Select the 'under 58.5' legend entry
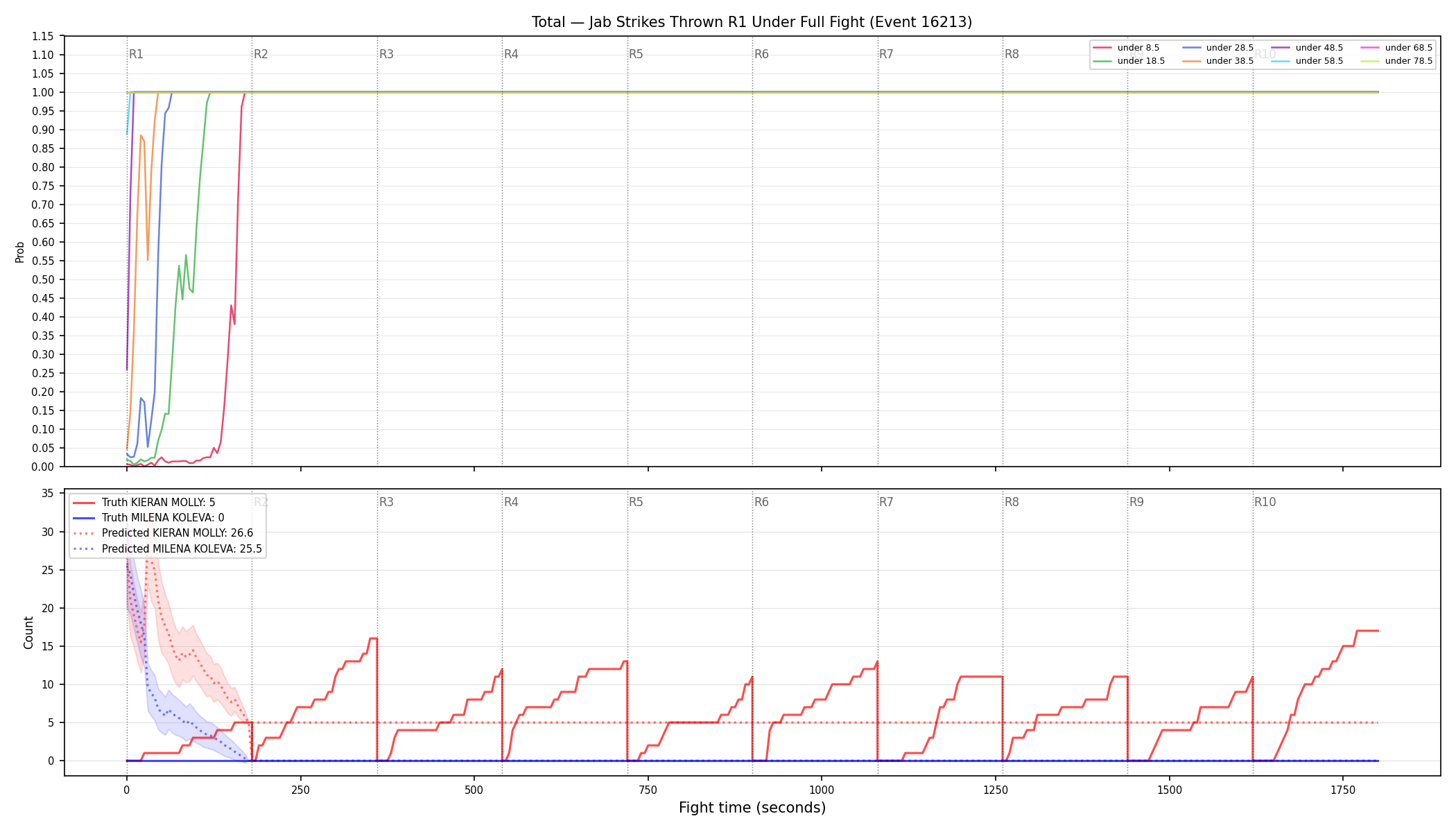The image size is (1456, 832). [1307, 61]
